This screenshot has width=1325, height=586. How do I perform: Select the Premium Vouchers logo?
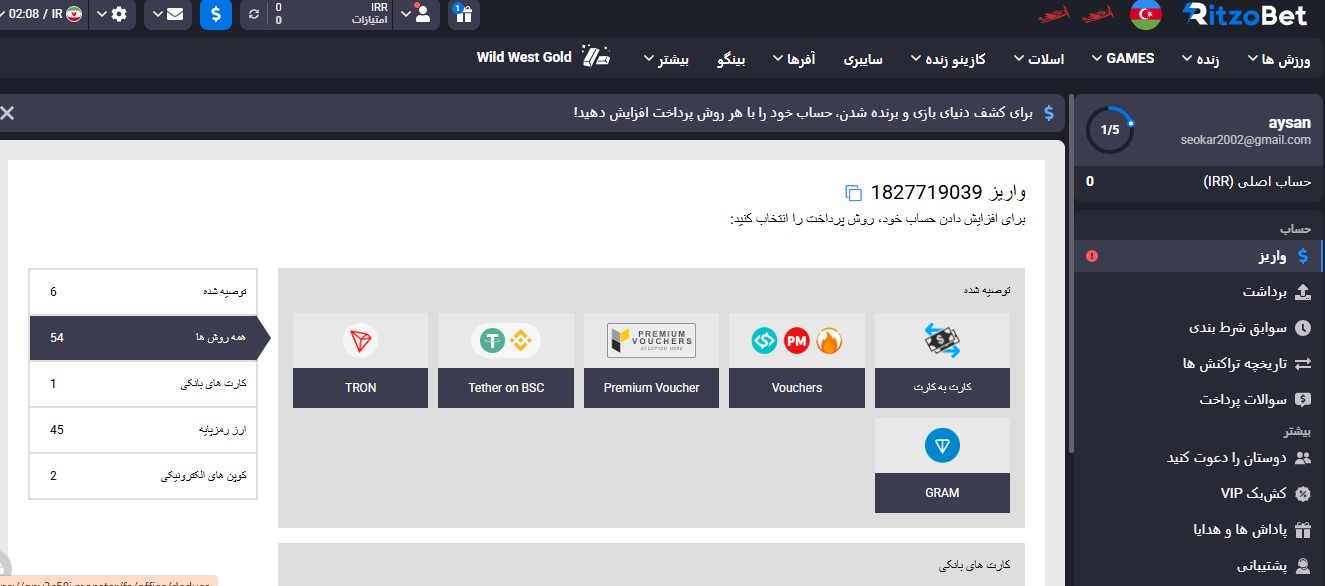coord(651,341)
